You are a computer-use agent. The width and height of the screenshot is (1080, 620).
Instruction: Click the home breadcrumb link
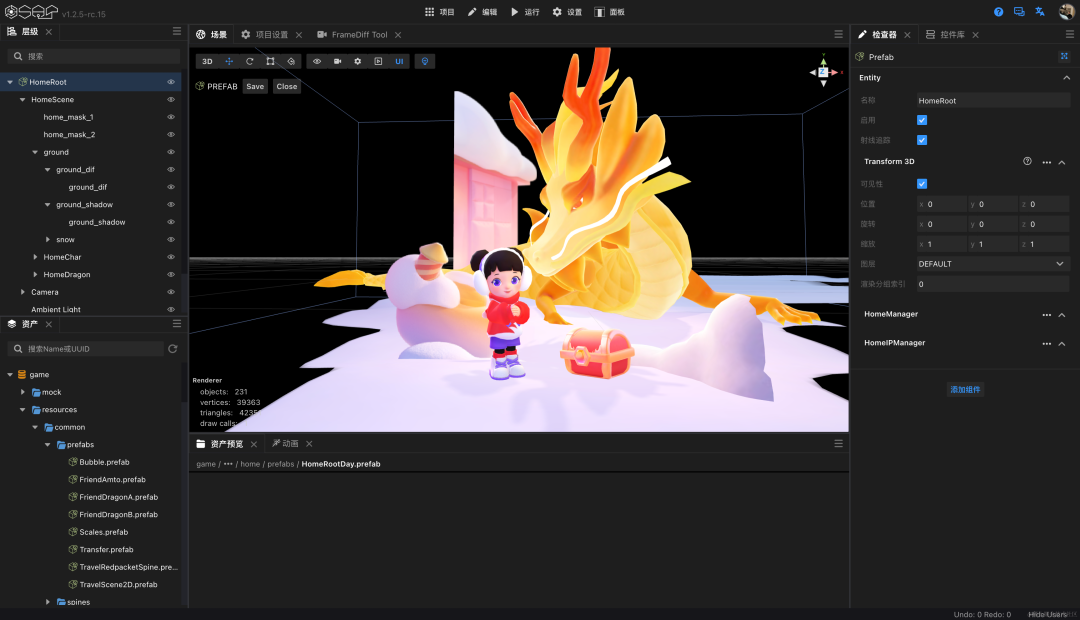(250, 464)
